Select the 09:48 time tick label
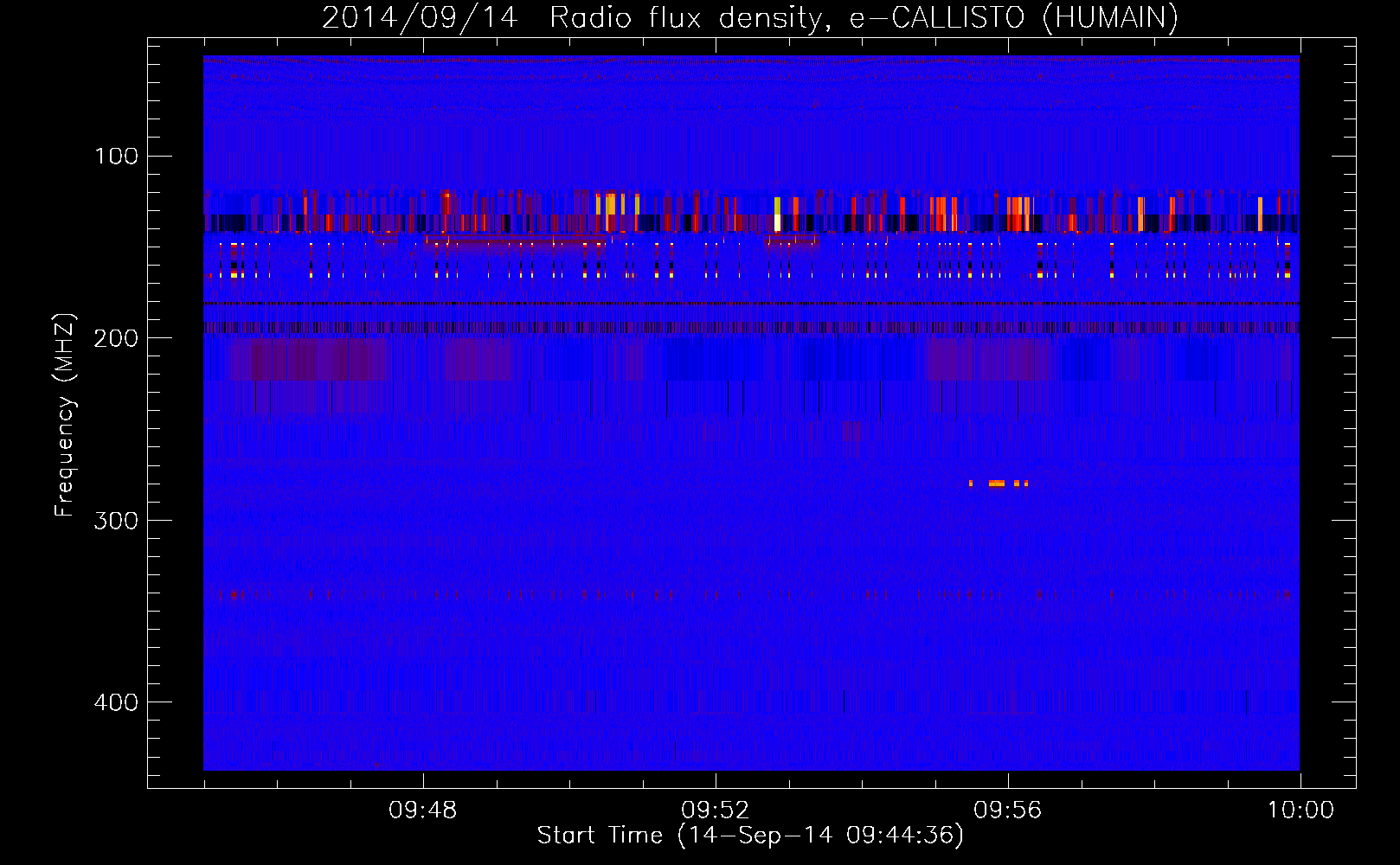The height and width of the screenshot is (865, 1400). click(x=423, y=811)
